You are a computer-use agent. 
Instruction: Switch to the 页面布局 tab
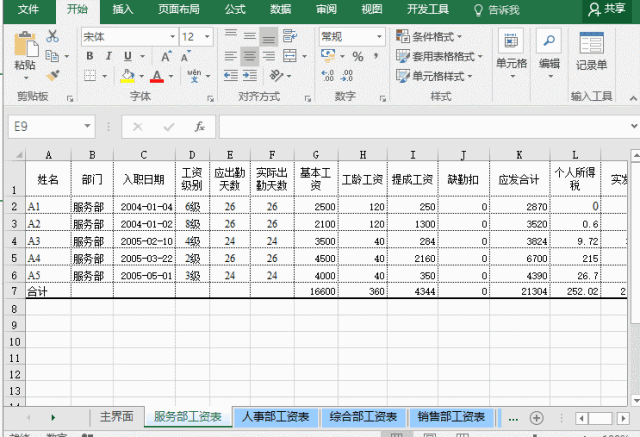pos(179,9)
